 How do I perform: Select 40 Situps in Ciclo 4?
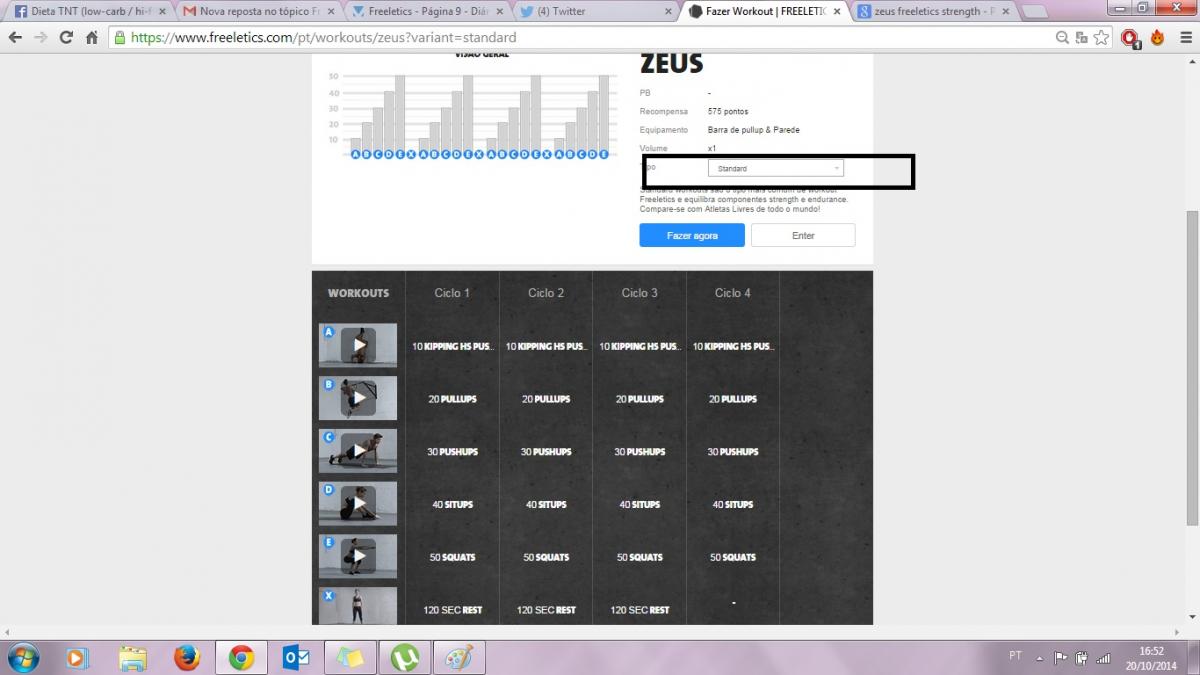[x=733, y=505]
